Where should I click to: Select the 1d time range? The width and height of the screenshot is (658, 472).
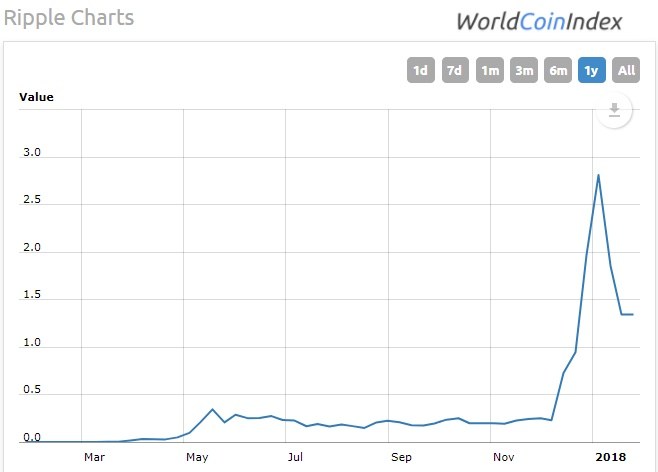[x=420, y=70]
